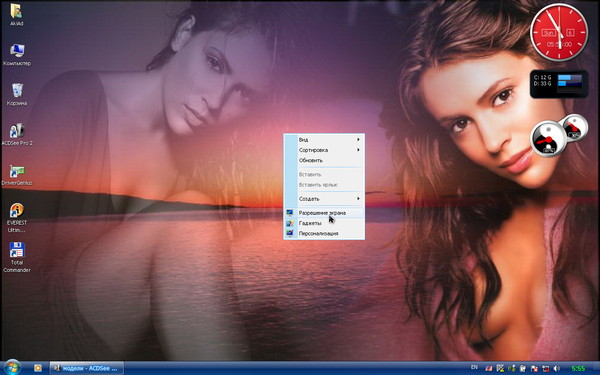Viewport: 600px width, 375px height.
Task: Click the red analog clock gadget
Action: tap(559, 32)
